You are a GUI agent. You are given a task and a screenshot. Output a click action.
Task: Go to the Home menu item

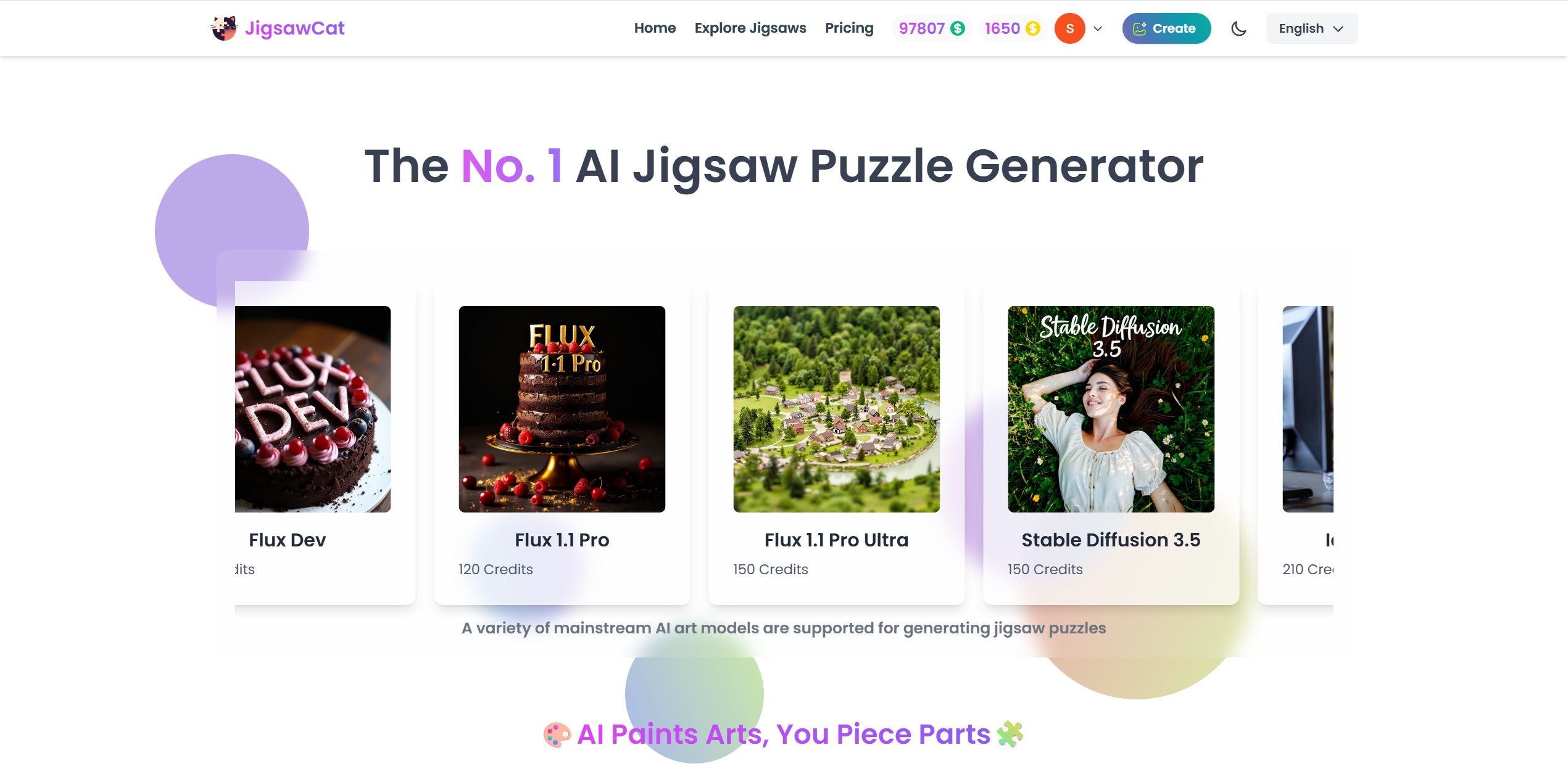point(655,28)
